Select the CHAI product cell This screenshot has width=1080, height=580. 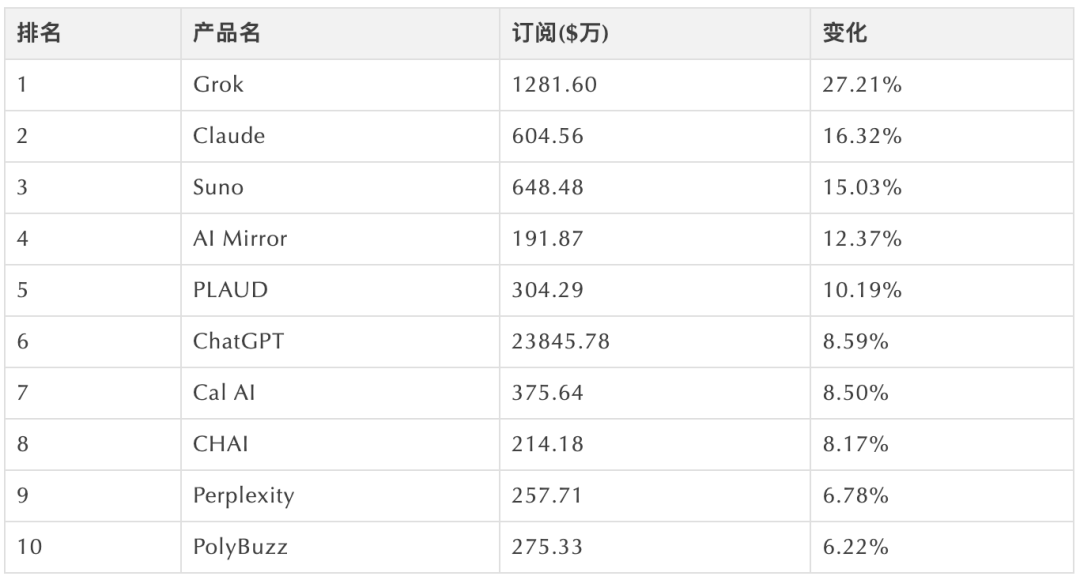[221, 445]
